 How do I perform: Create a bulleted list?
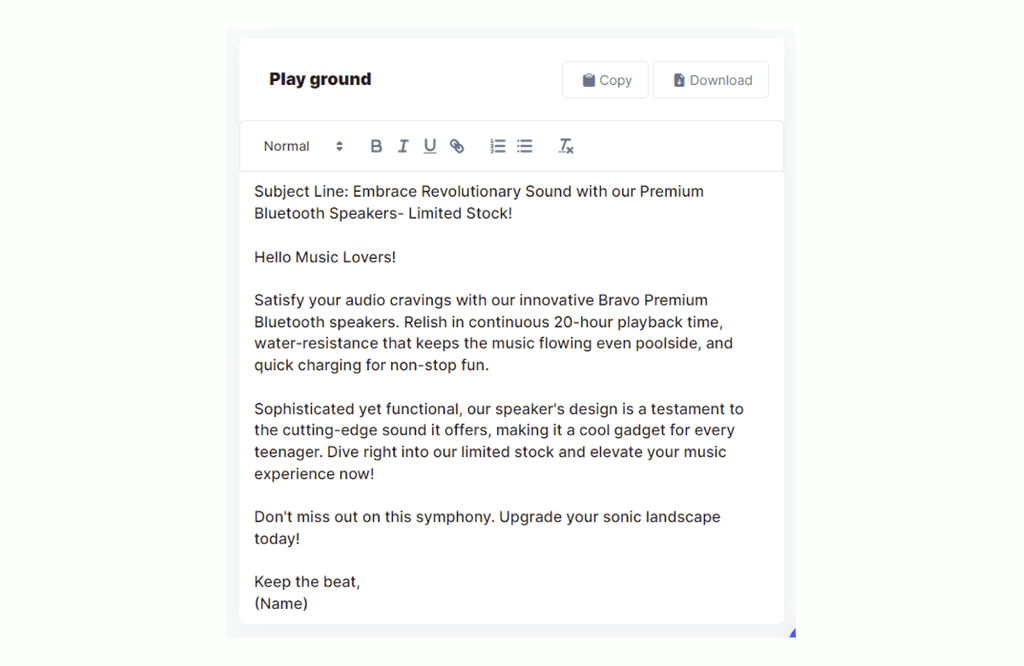pos(524,146)
